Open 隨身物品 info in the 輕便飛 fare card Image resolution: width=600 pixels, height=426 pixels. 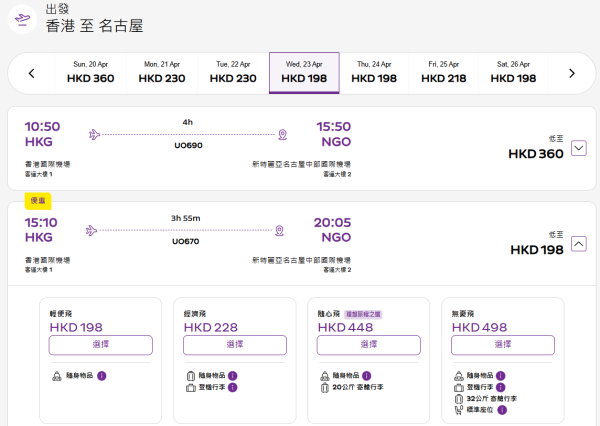click(101, 376)
